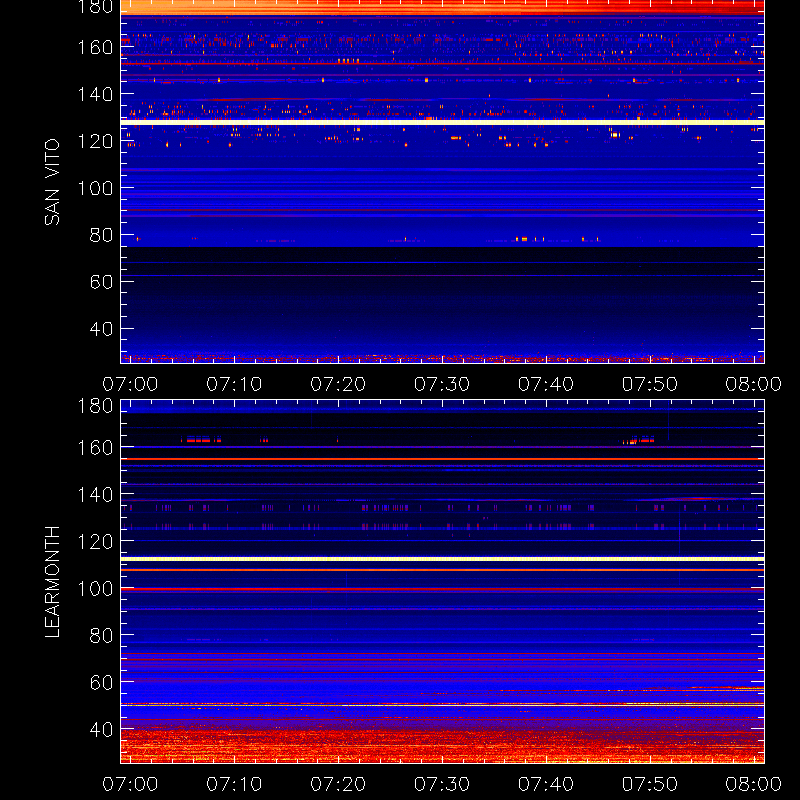Pick the 80 frequency label on Learmonth plot
Viewport: 800px width, 800px height.
coord(101,636)
